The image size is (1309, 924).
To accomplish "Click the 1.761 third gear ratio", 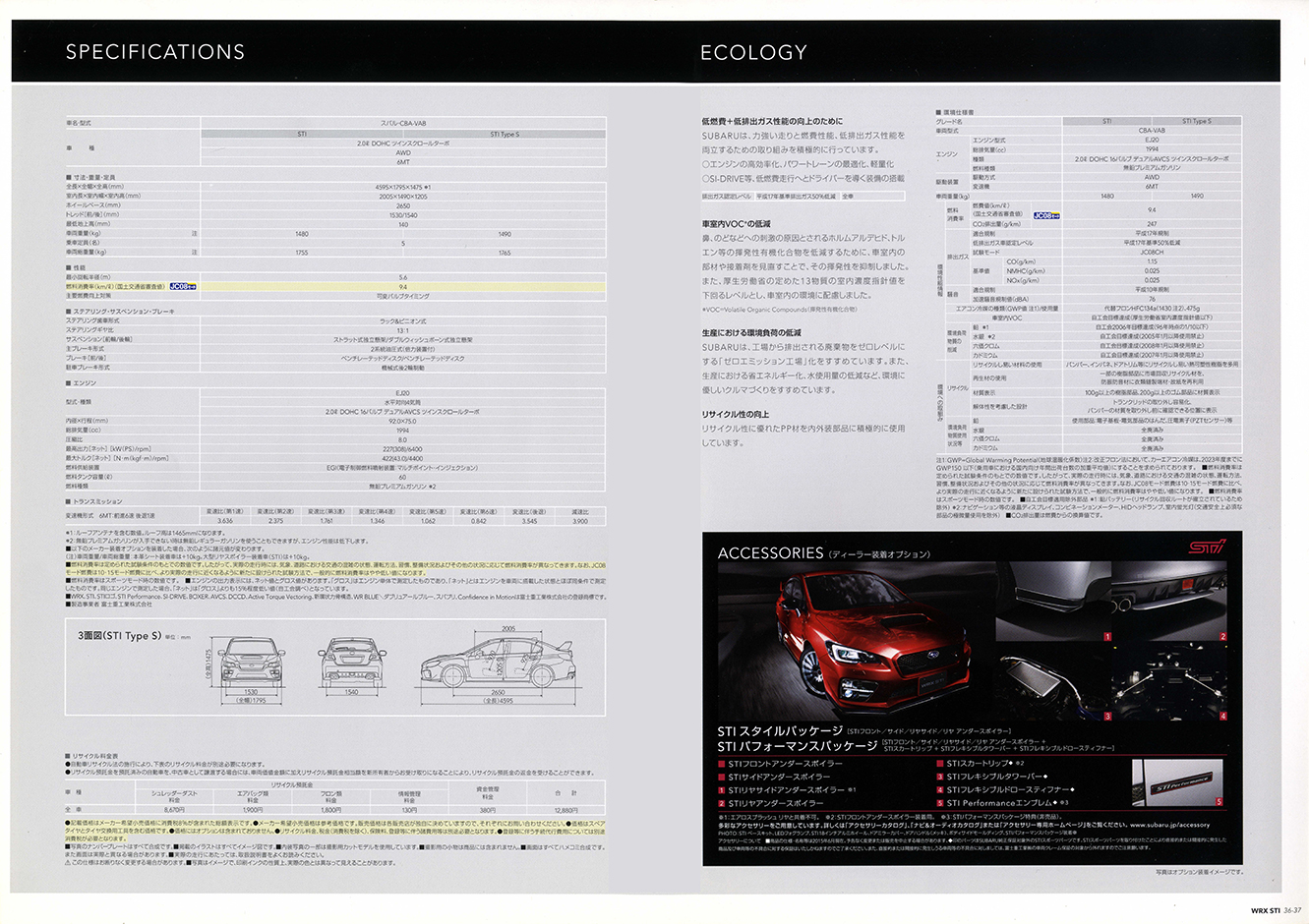I will (327, 521).
